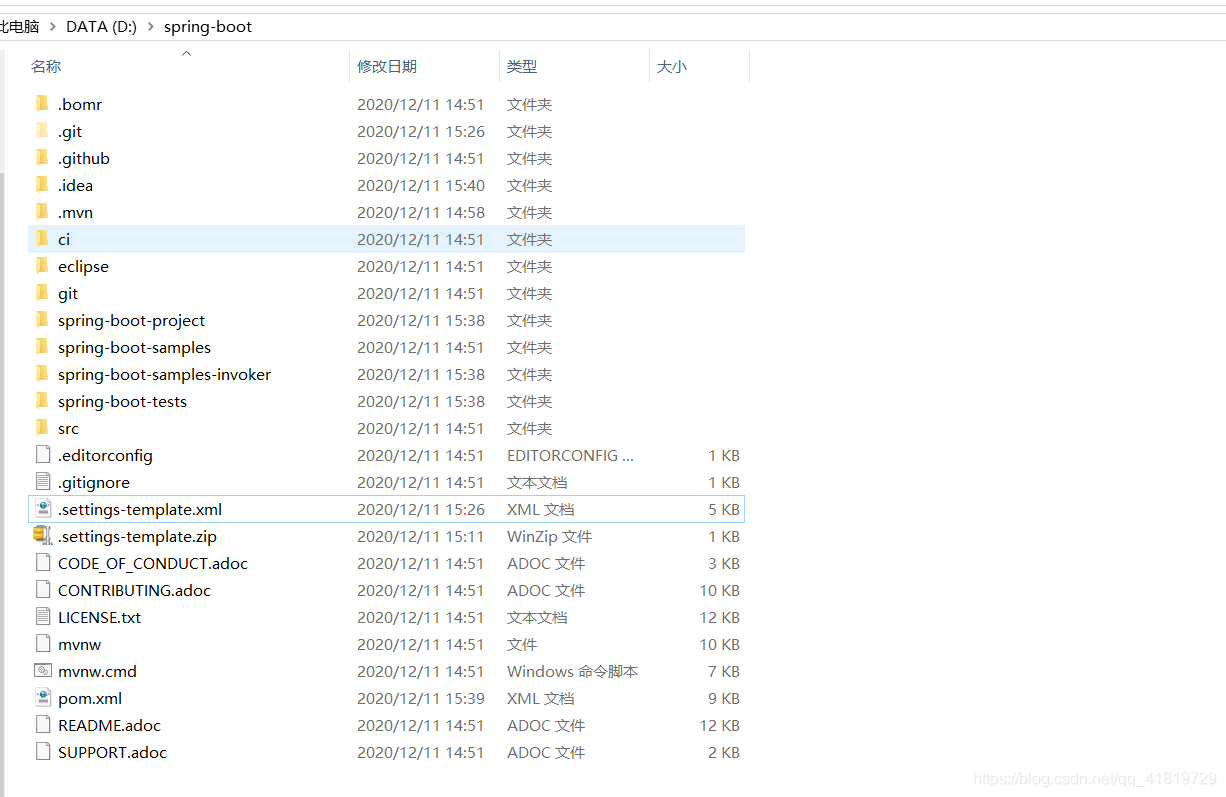Click the spring-boot-samples-invoker folder icon

[42, 374]
